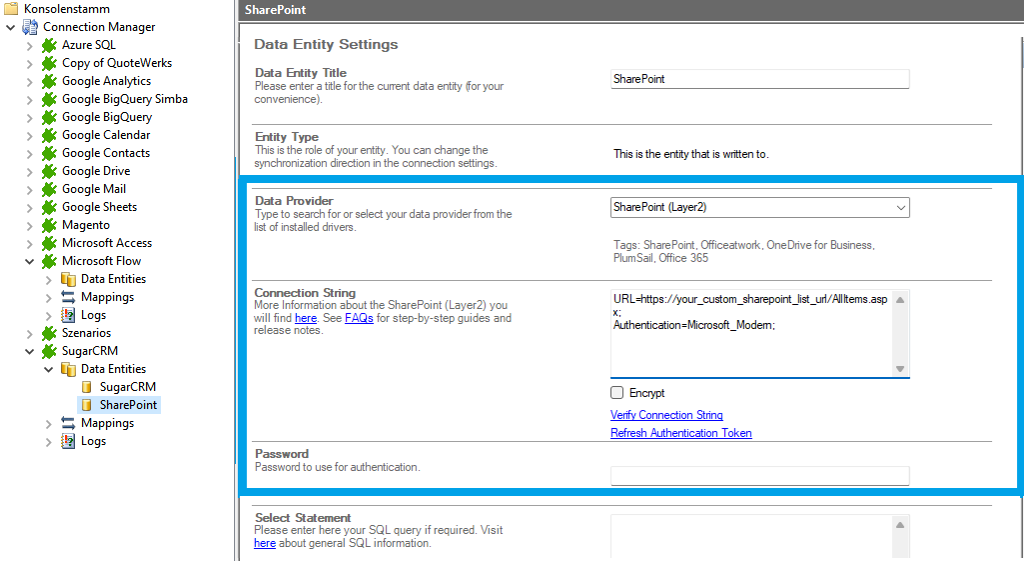
Task: Click the Google Drive connection icon
Action: click(x=49, y=171)
